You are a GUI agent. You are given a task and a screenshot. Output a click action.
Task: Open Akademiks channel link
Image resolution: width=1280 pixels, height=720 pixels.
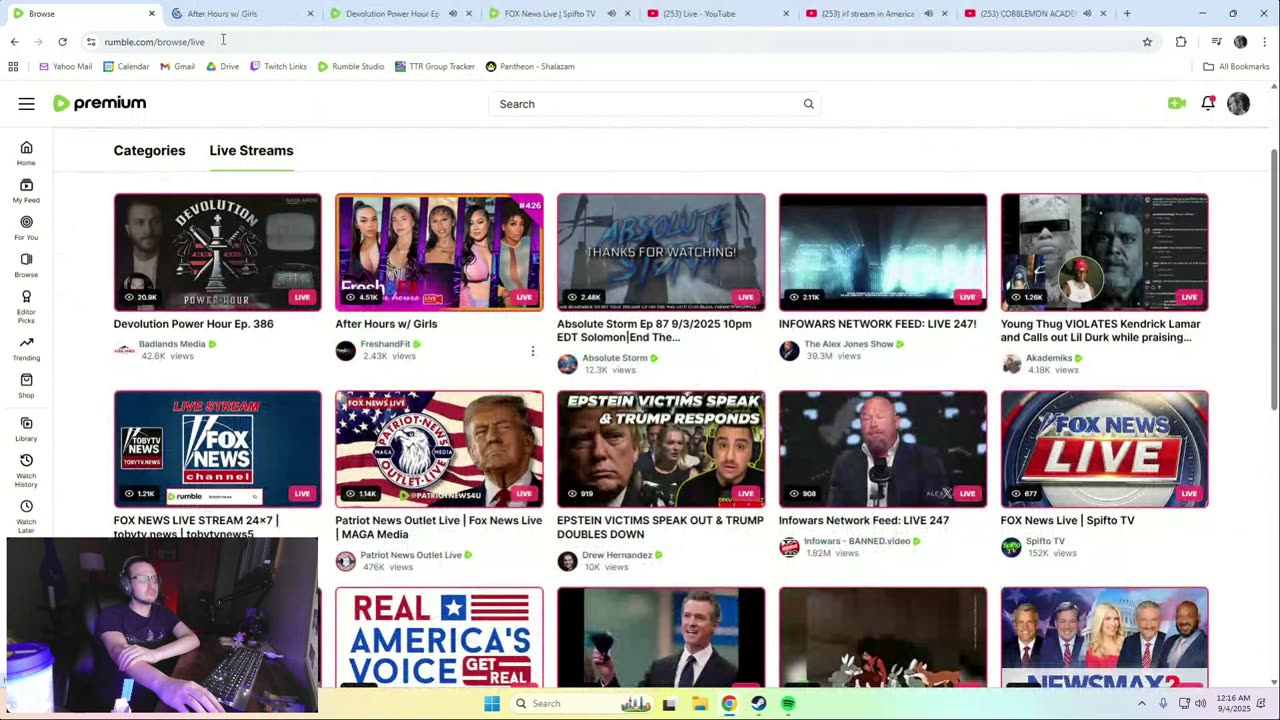click(1048, 358)
